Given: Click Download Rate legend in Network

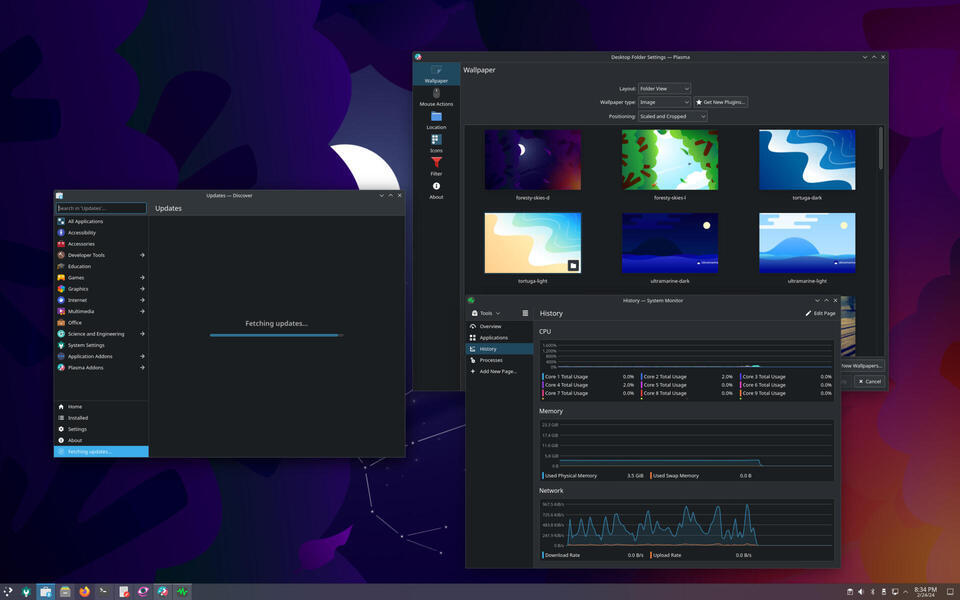Looking at the screenshot, I should [593, 555].
